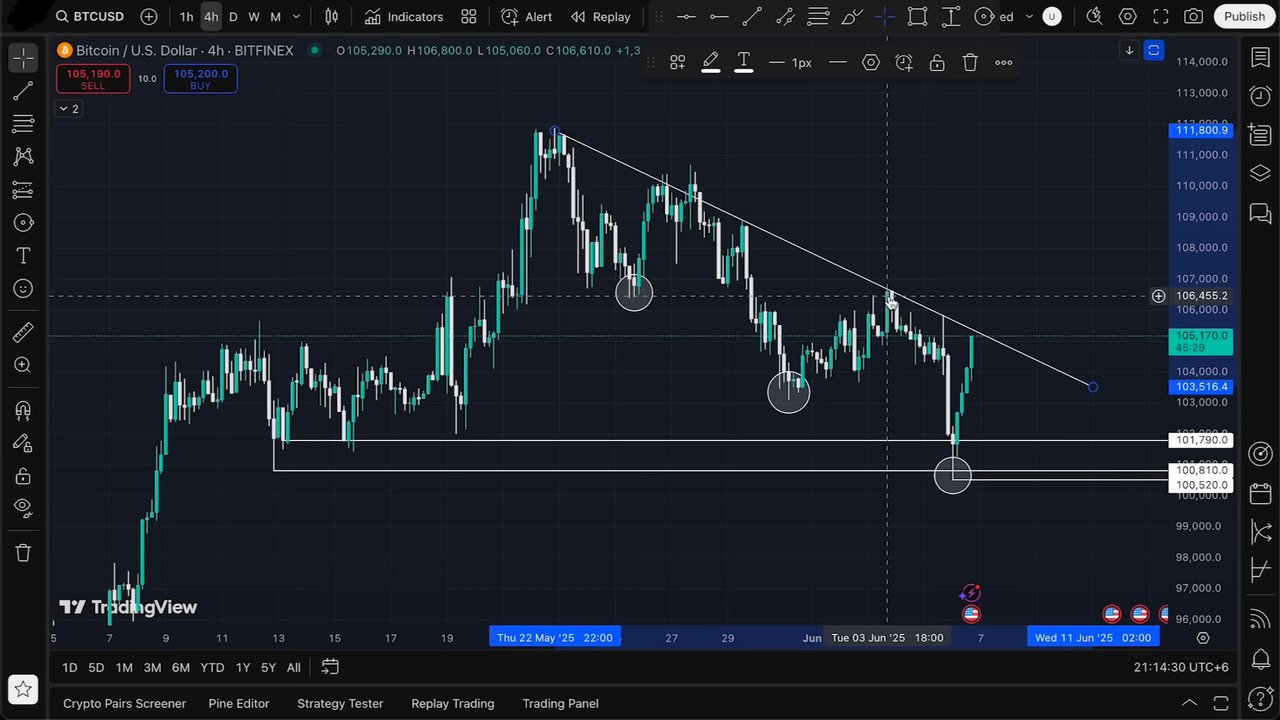Expand the timeframe intervals dropdown arrow
Image resolution: width=1280 pixels, height=720 pixels.
296,16
